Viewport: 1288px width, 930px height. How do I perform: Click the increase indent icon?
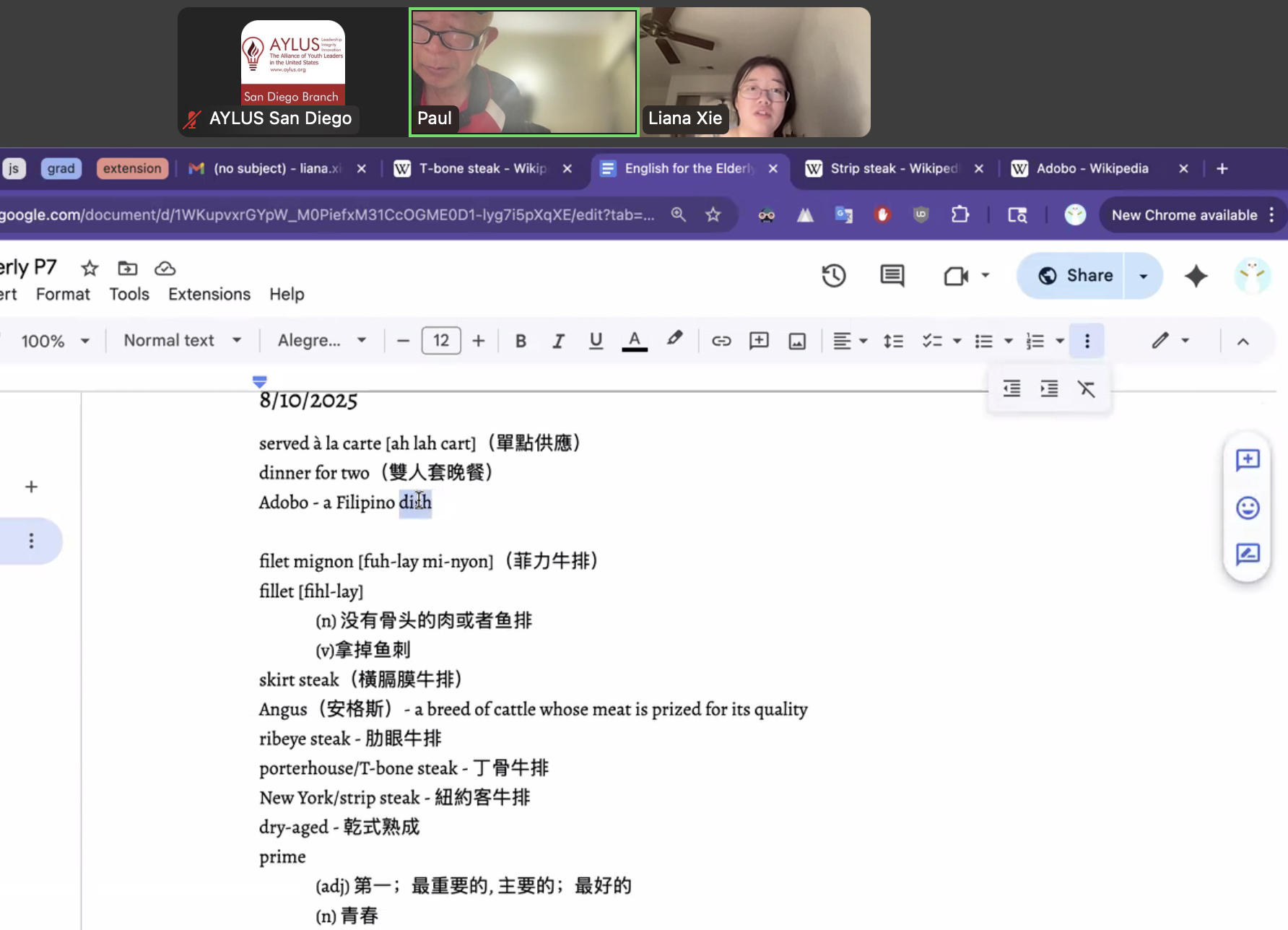pos(1049,389)
